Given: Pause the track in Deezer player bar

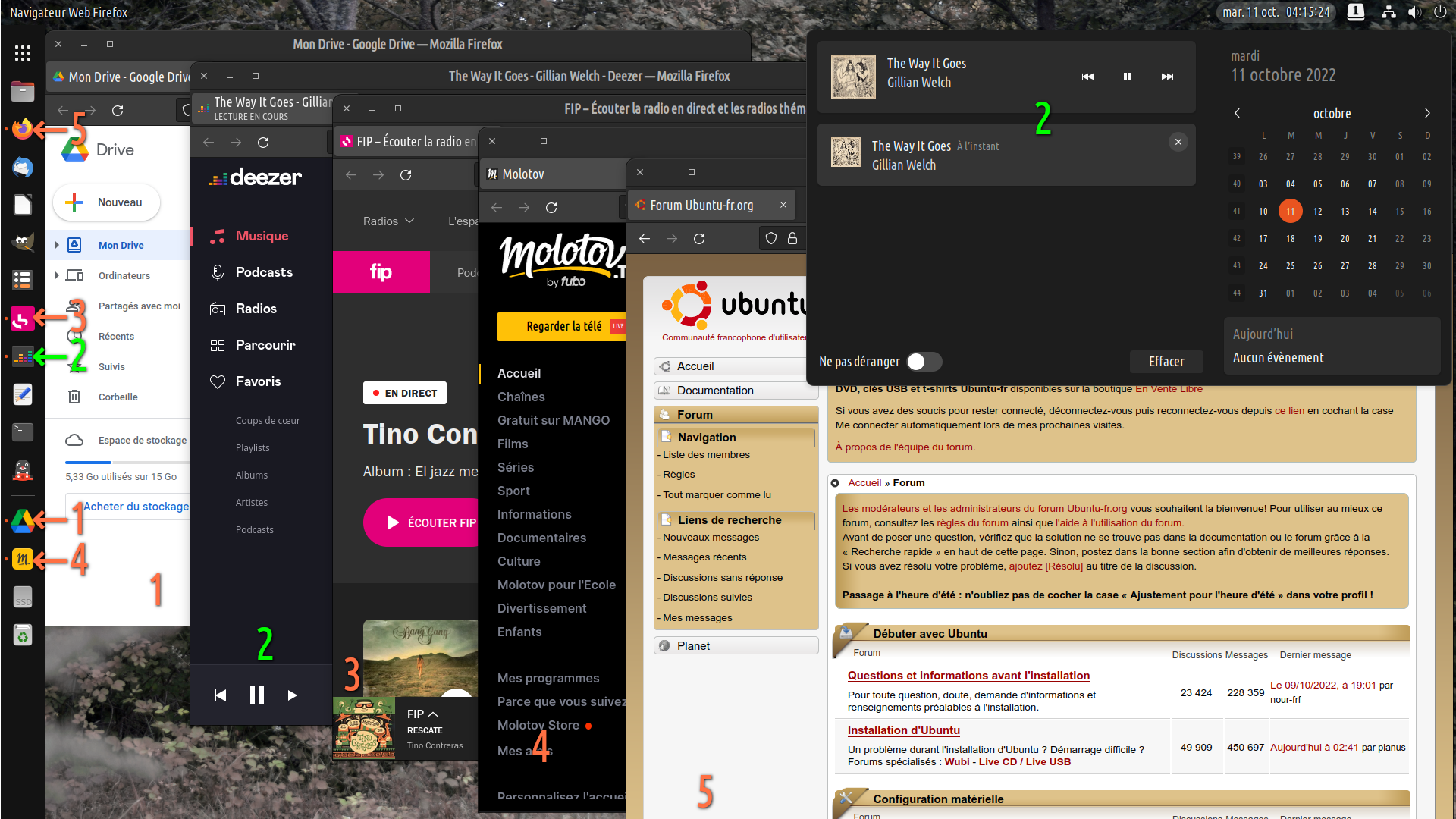Looking at the screenshot, I should [257, 695].
